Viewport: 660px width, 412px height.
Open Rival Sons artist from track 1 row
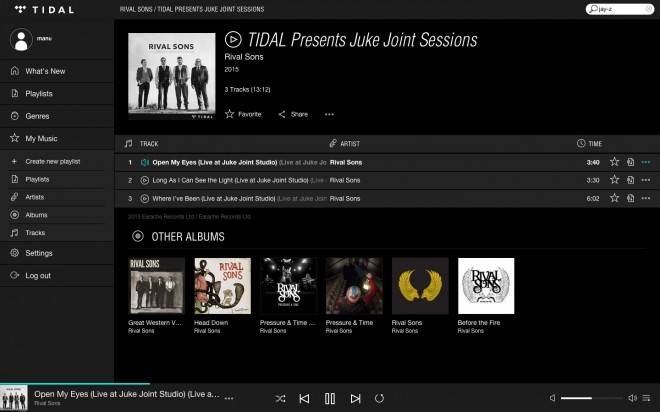click(x=346, y=162)
